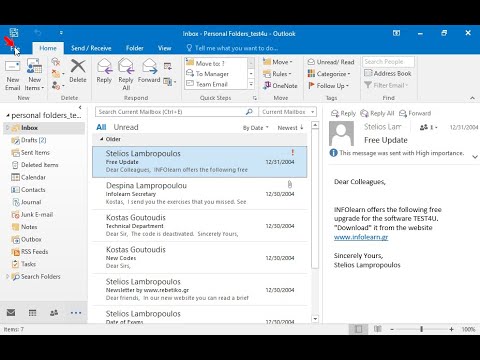This screenshot has width=480, height=360.
Task: Forward the message from the ribbon
Action: [x=149, y=71]
